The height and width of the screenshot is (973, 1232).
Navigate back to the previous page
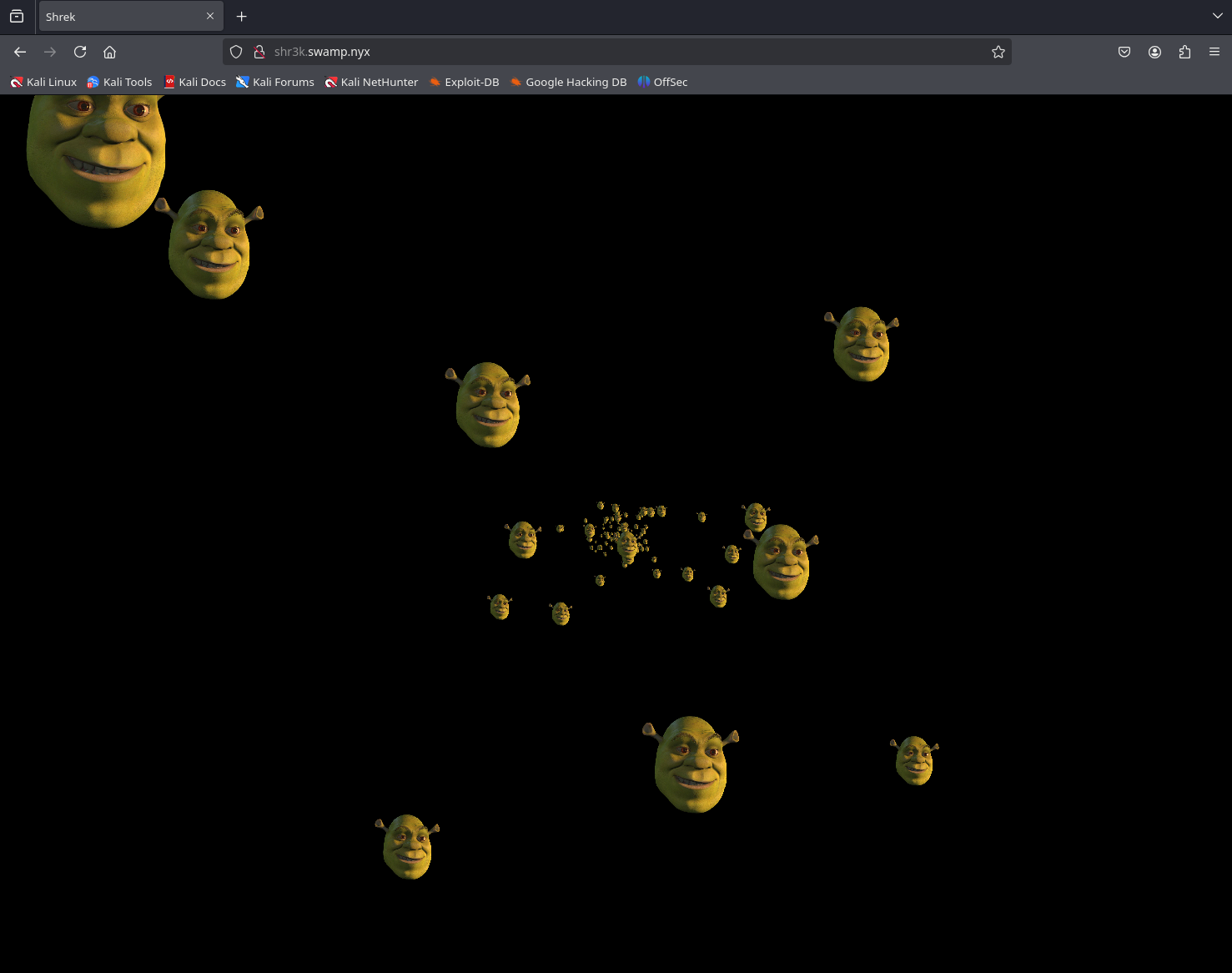pos(19,52)
